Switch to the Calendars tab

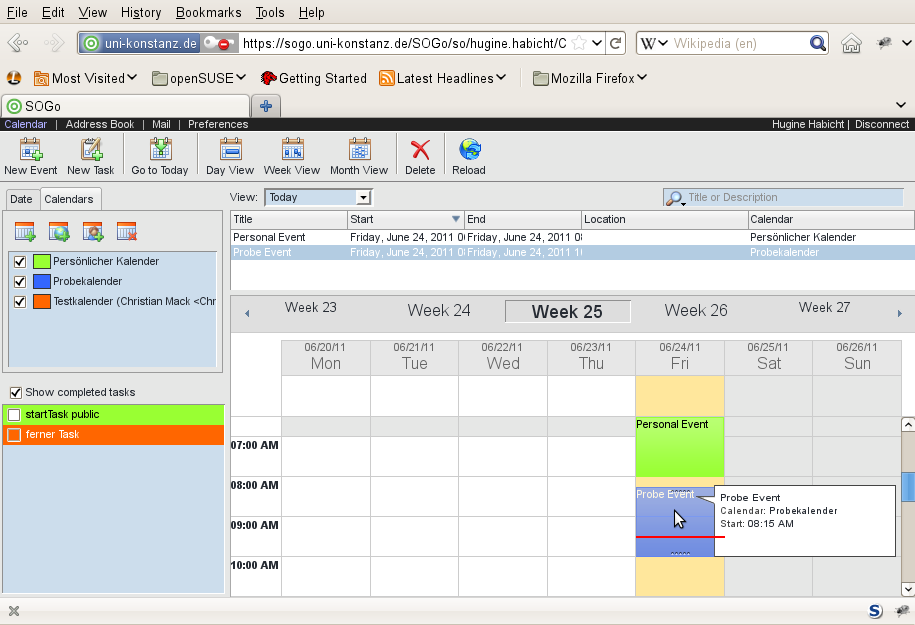[69, 199]
